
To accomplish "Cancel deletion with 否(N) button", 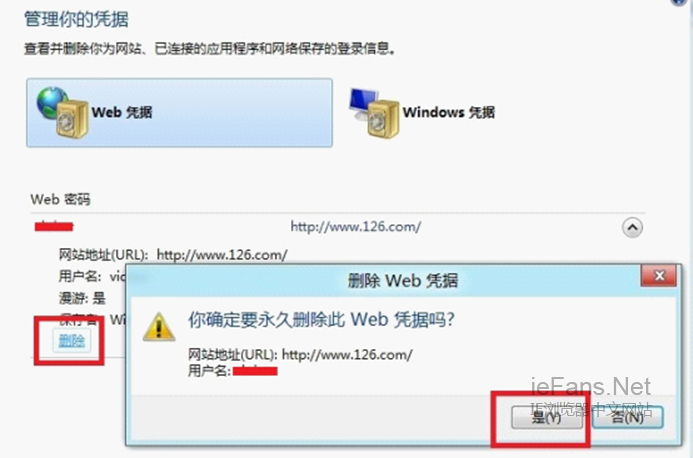I will click(628, 417).
